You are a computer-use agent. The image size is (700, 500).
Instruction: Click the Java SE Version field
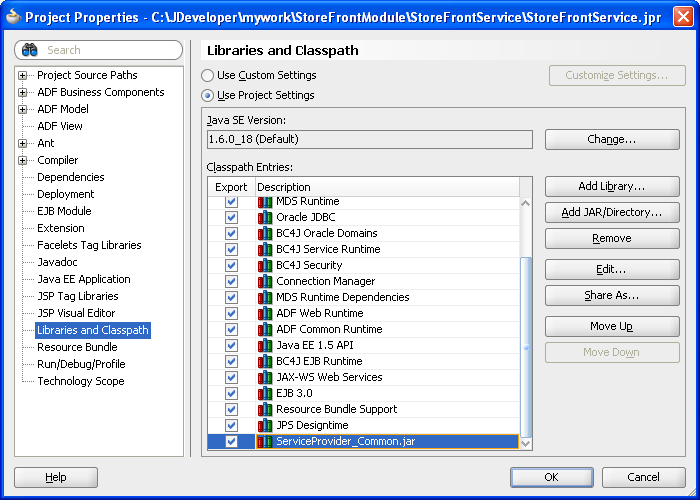(370, 139)
